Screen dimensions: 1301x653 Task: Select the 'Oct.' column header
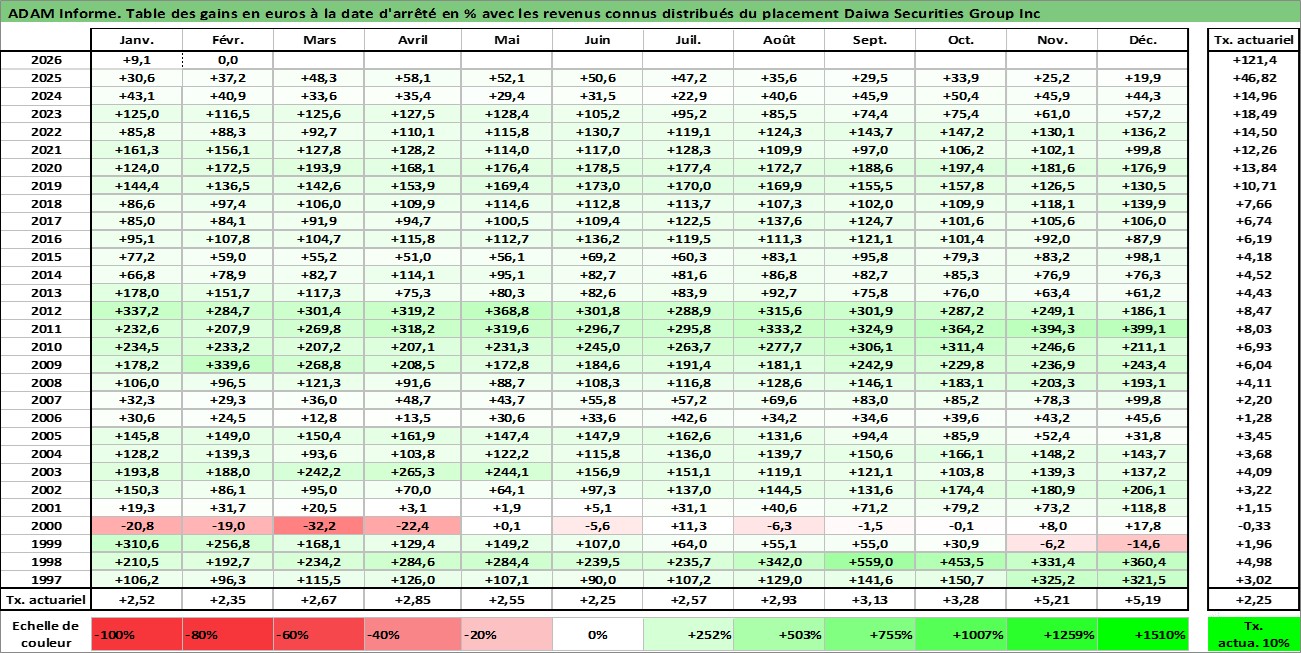961,40
